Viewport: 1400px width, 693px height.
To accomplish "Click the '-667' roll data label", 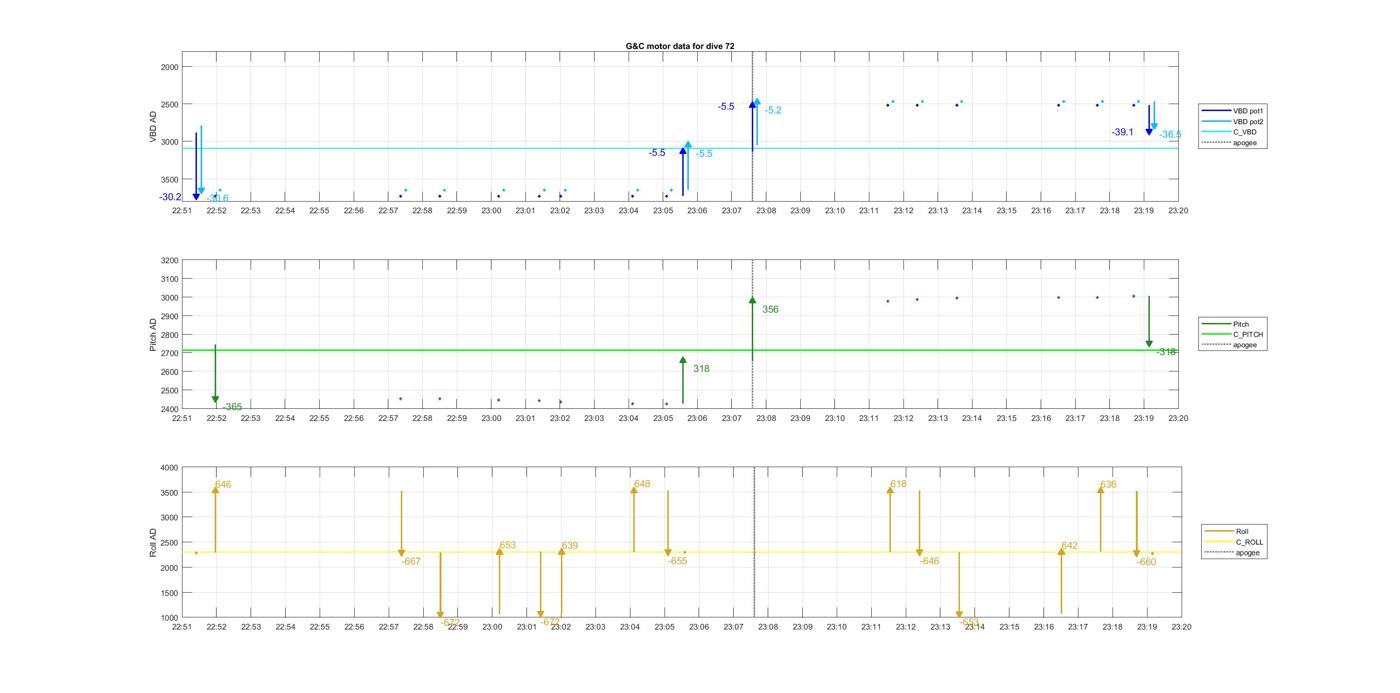I will point(411,561).
